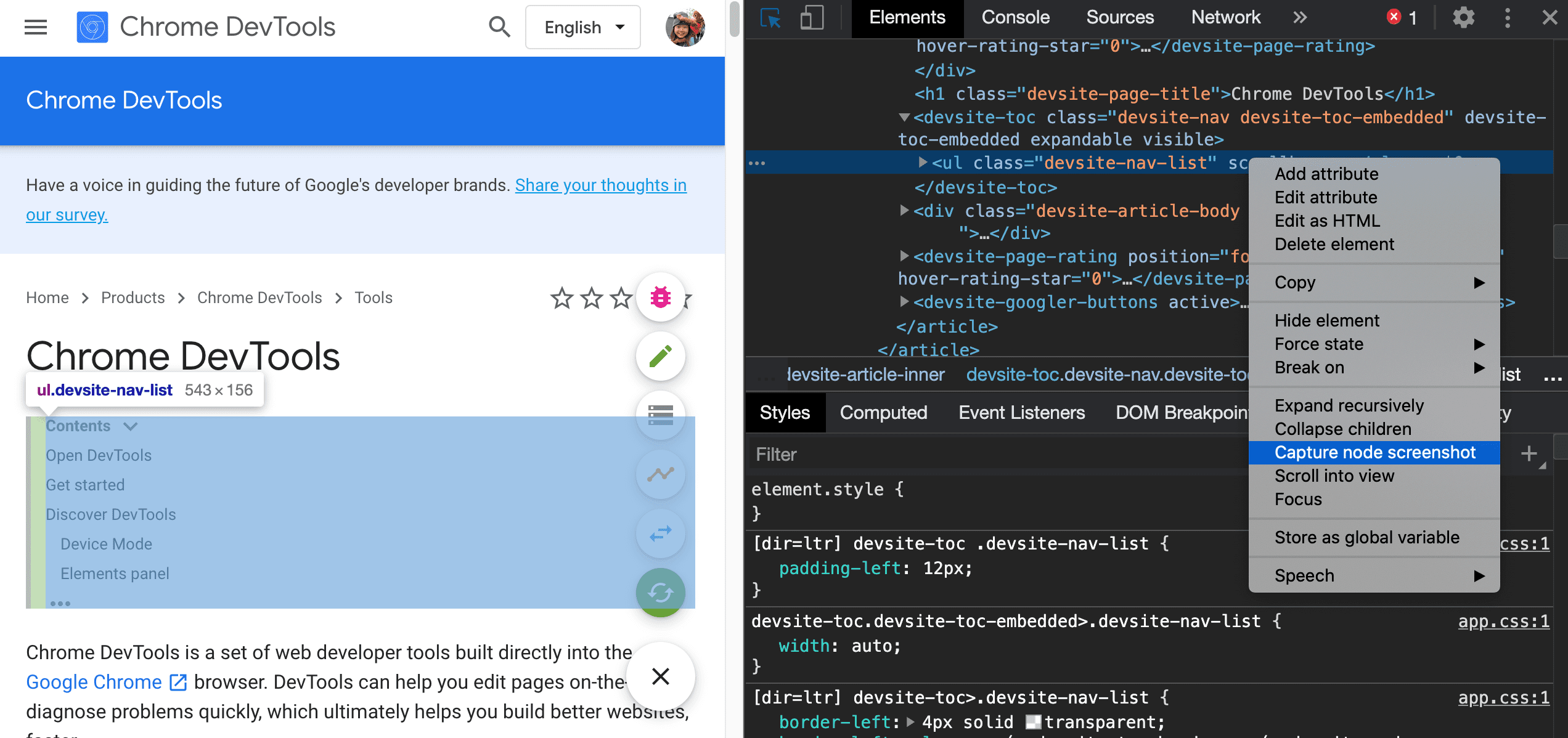
Task: Select the Elements panel tab
Action: click(906, 18)
